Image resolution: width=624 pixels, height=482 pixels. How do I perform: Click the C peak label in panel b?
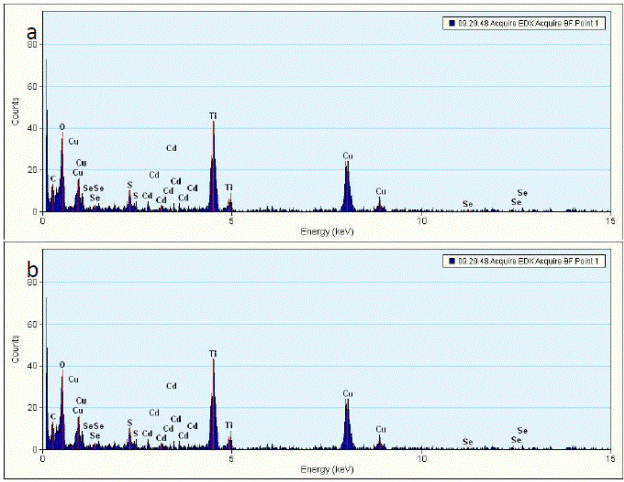click(52, 417)
